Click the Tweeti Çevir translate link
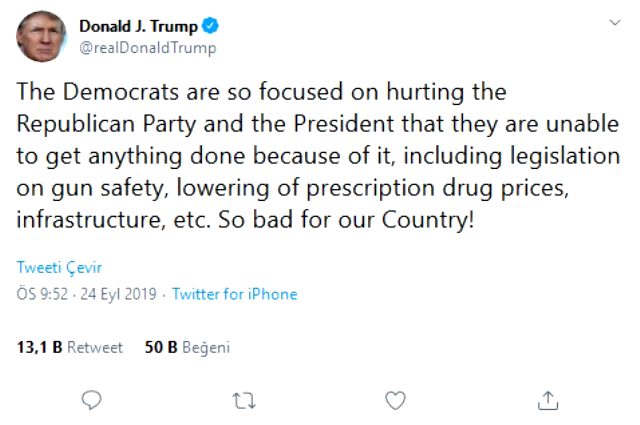 pos(59,267)
